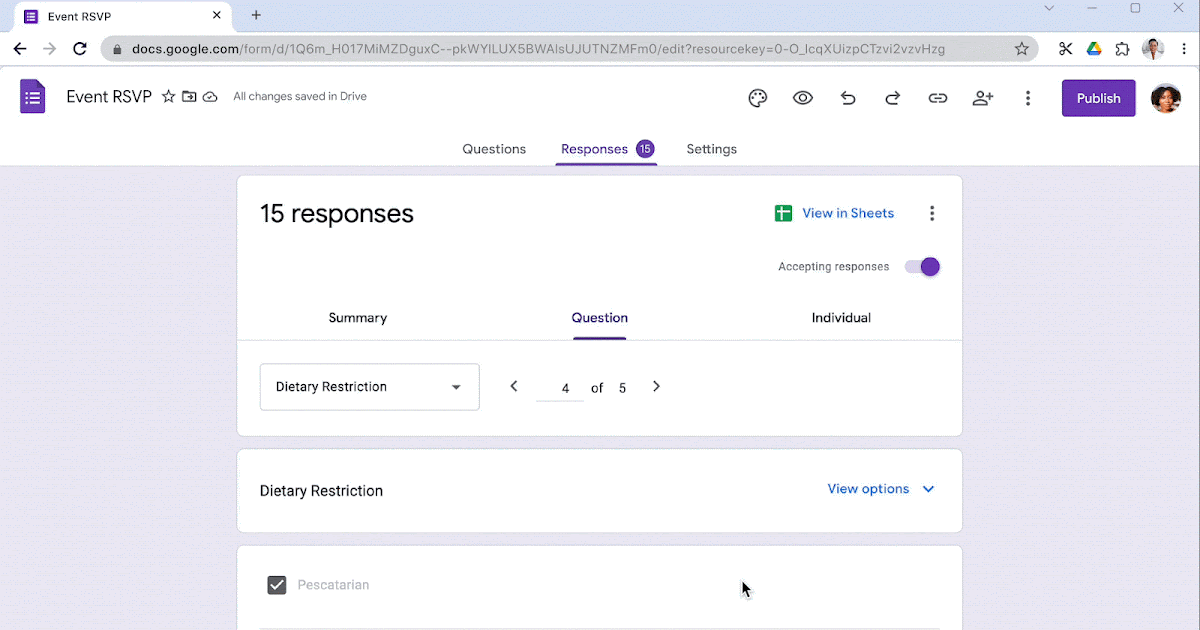Open the theme customization palette icon
Viewport: 1200px width, 630px height.
(x=758, y=98)
